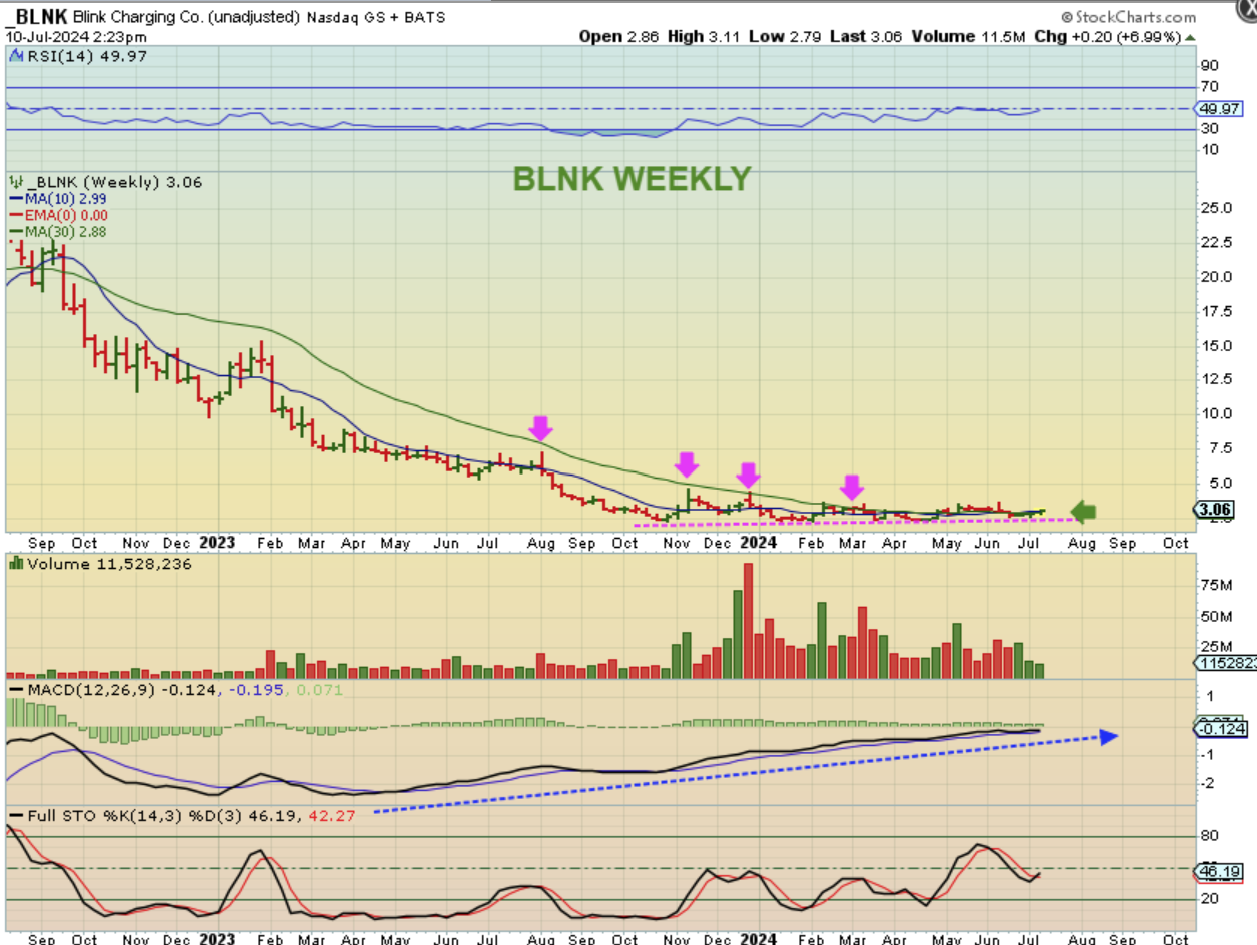Click the candlestick legend icon beside _BLNK (Weekly)
1257x945 pixels.
pyautogui.click(x=14, y=182)
